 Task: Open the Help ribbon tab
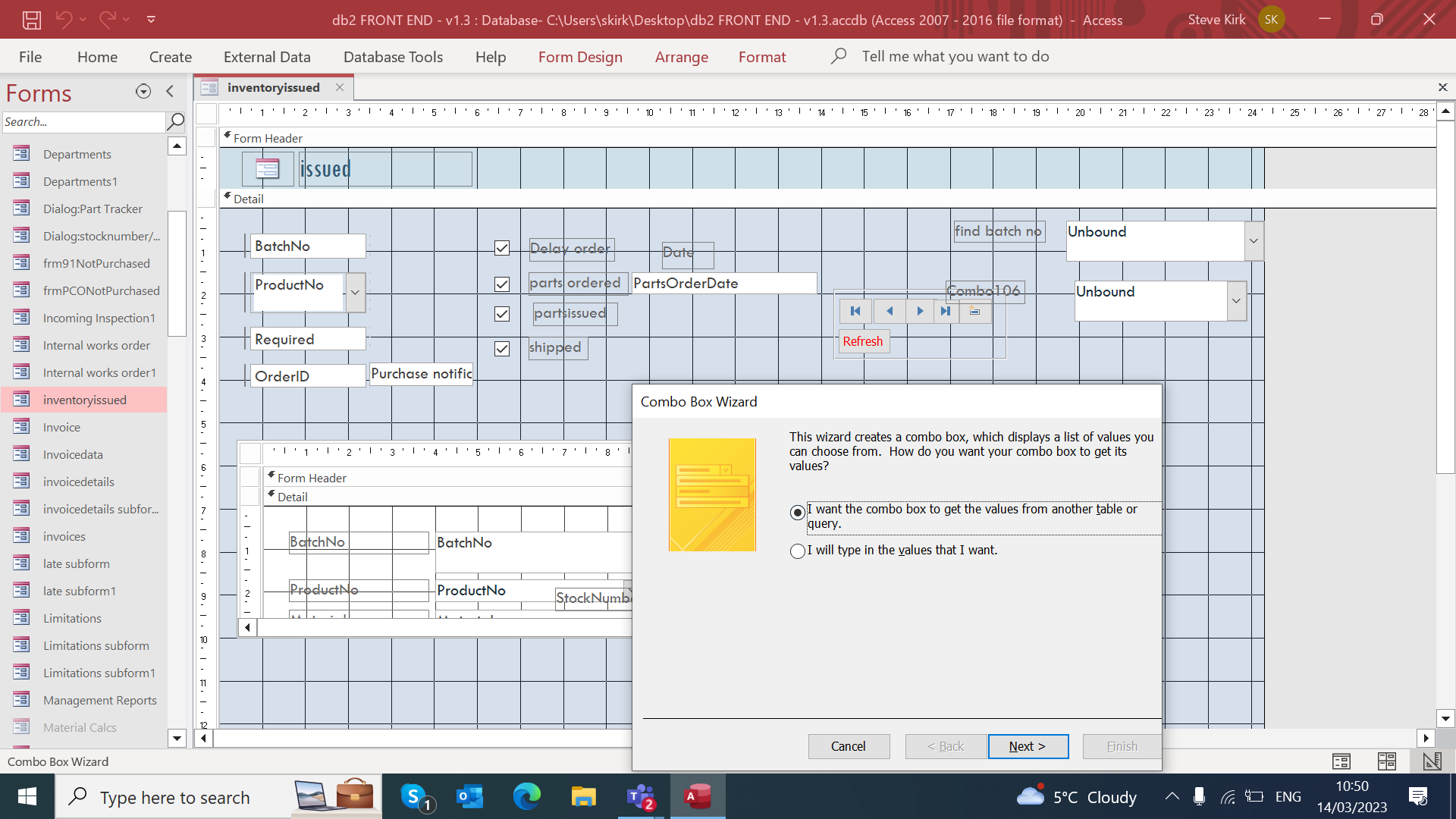coord(491,57)
